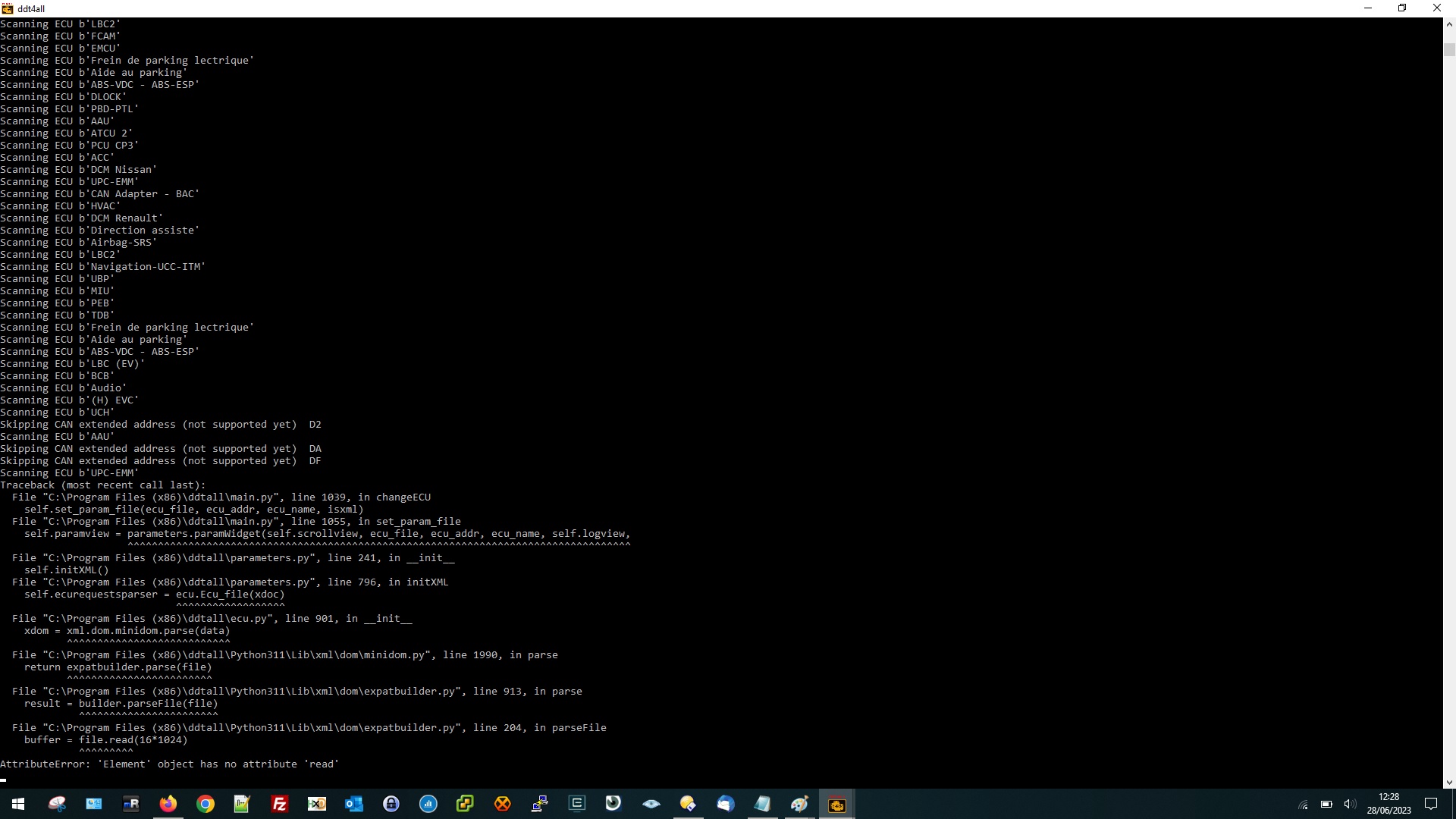The width and height of the screenshot is (1456, 819).
Task: Click the network status tray icon
Action: click(1304, 804)
